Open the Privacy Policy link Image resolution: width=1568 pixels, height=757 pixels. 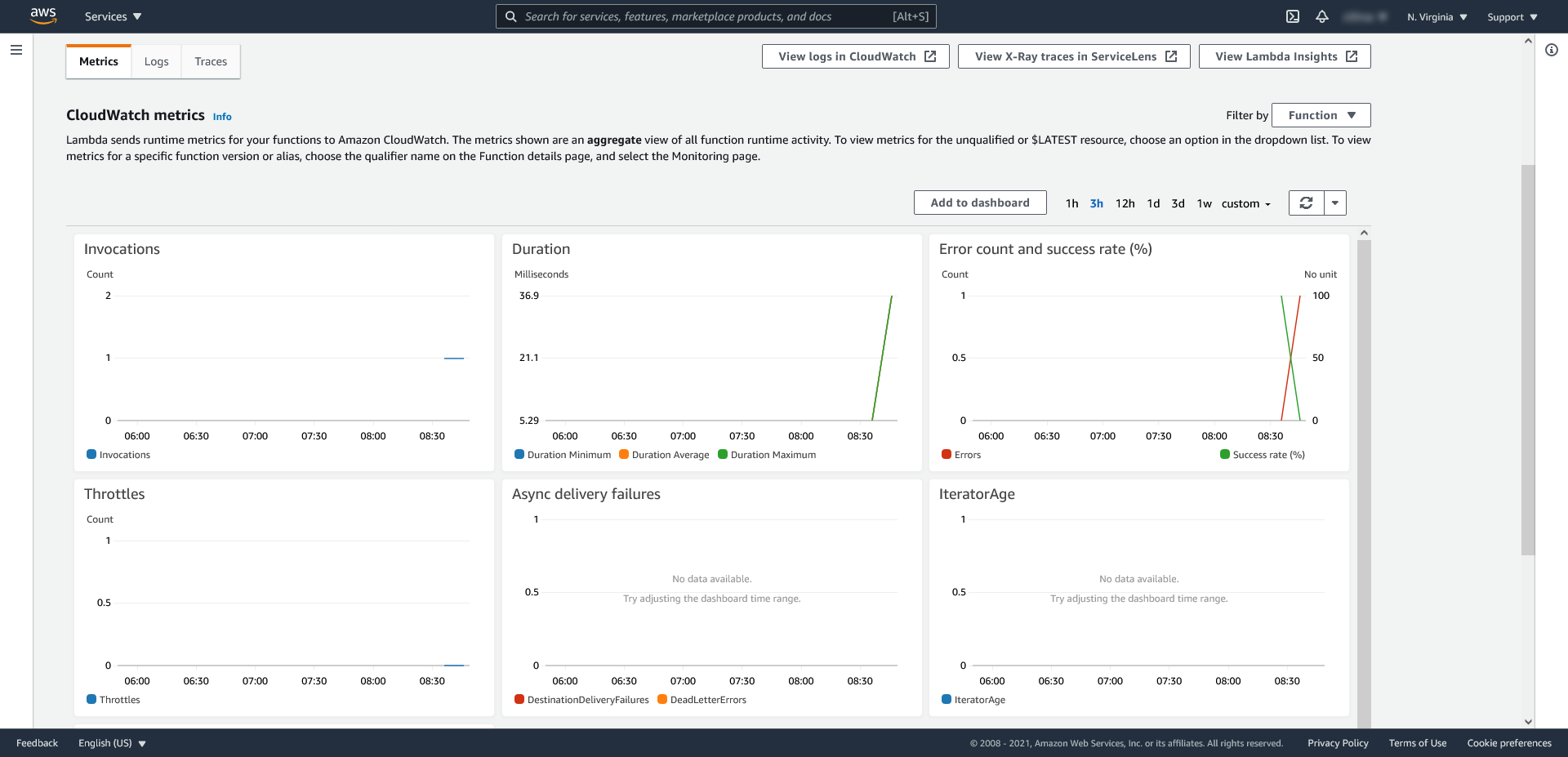1338,743
